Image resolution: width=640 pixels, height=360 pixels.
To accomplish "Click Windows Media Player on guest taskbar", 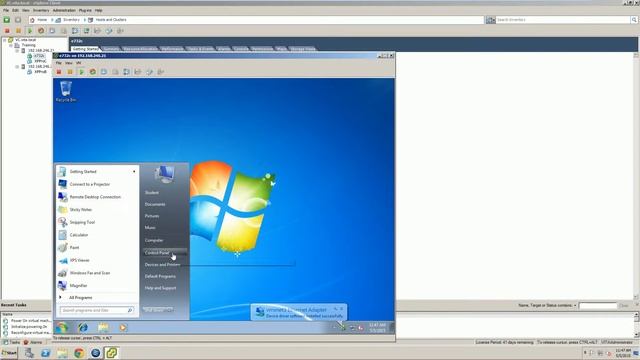I will (x=123, y=327).
